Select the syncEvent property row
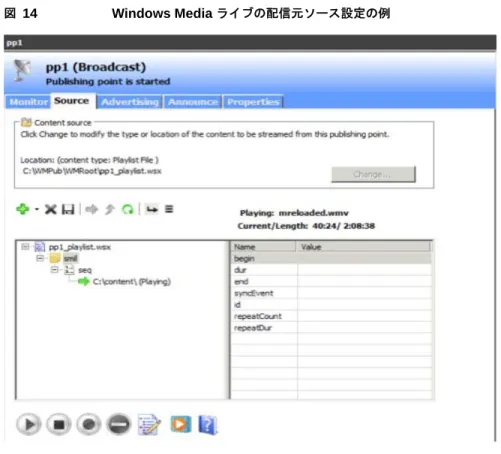 [331, 293]
